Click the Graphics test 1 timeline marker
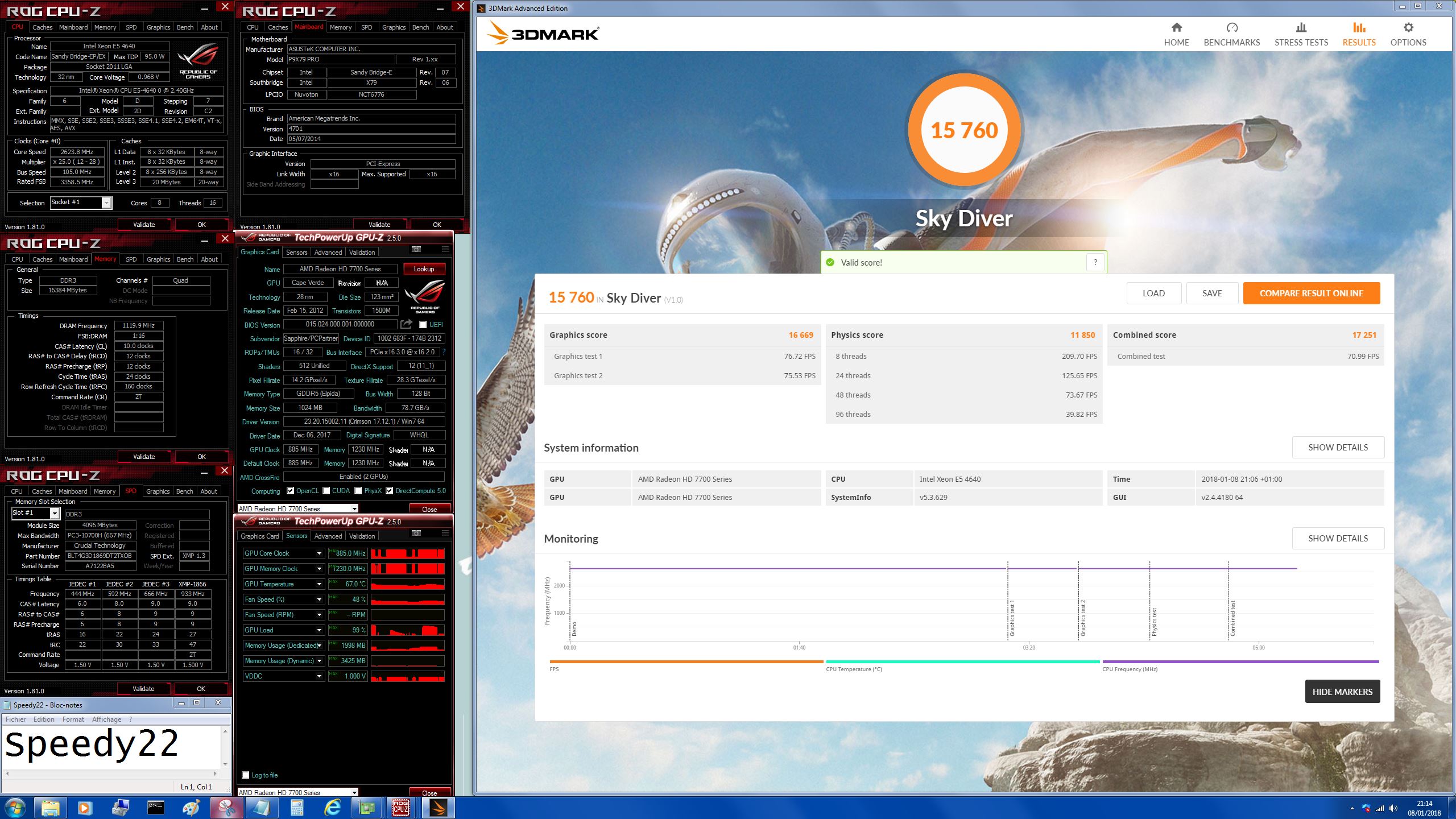Screen dimensions: 1456x819 (x=1012, y=618)
